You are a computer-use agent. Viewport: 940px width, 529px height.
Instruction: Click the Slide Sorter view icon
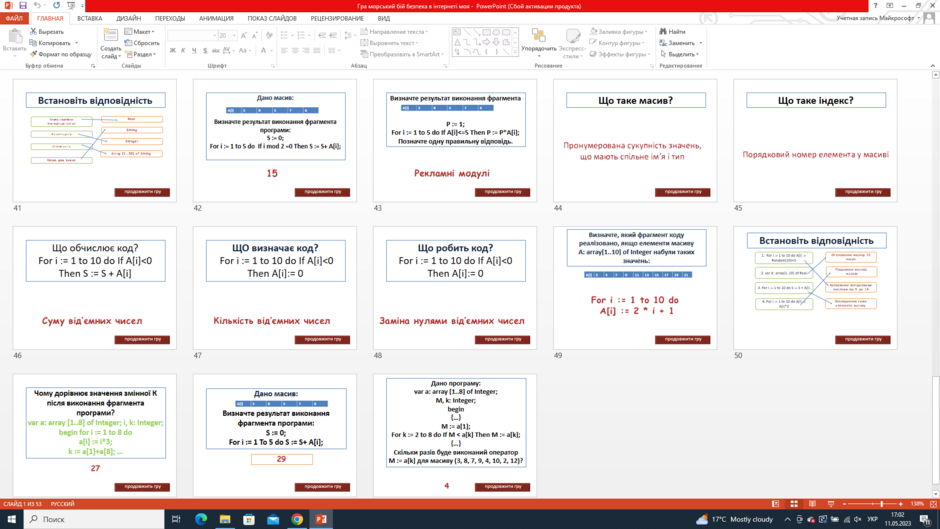(x=794, y=504)
